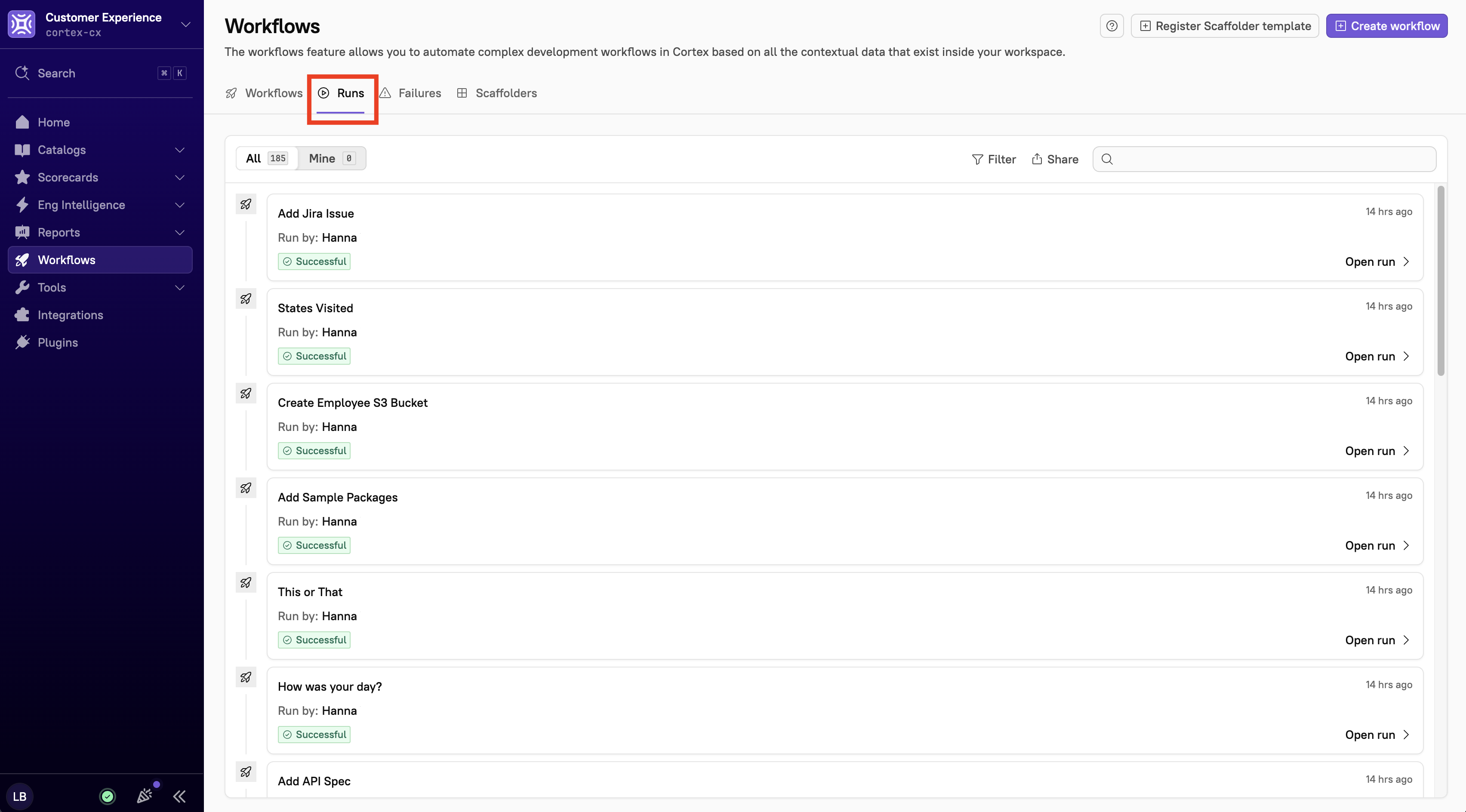This screenshot has height=812, width=1466.
Task: Click the Add API Spec run title
Action: point(314,781)
